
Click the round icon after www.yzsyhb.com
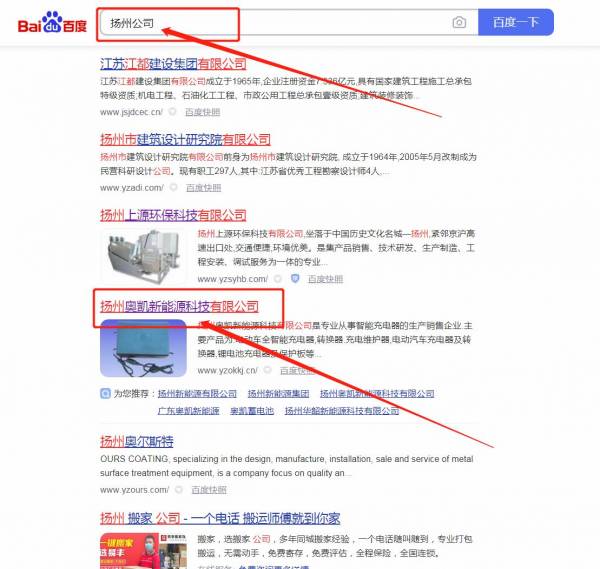pos(278,279)
